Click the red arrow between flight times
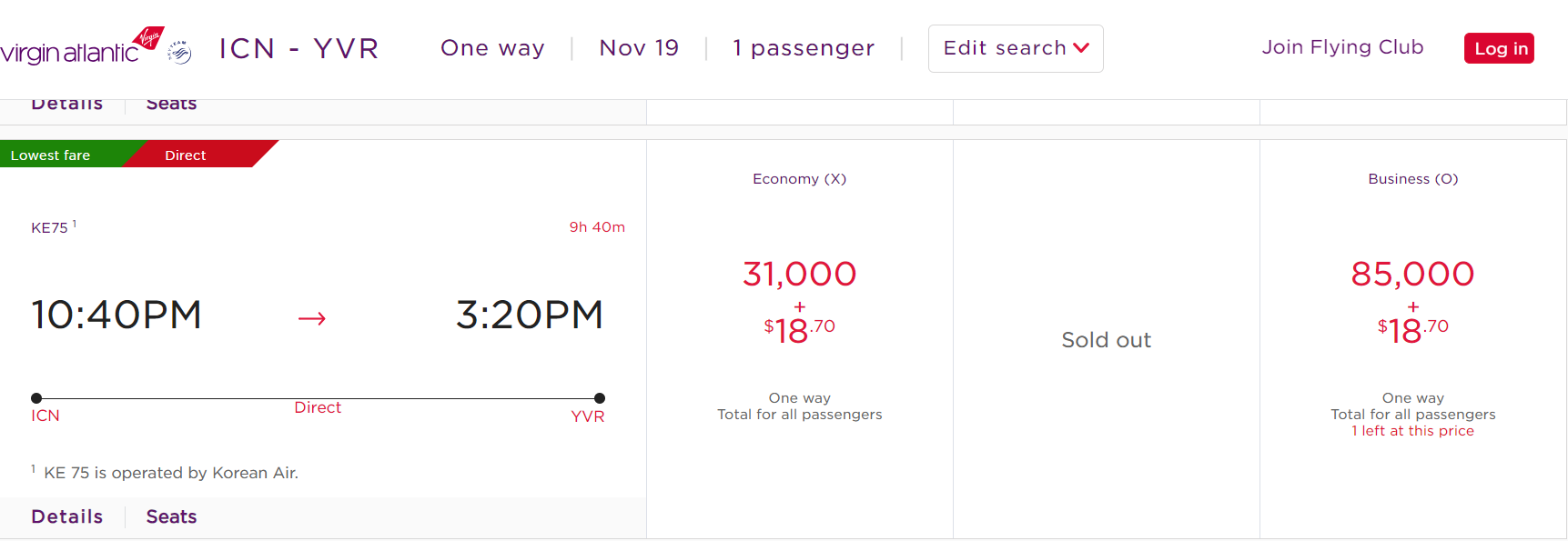Screen dimensions: 1568x541 point(312,318)
